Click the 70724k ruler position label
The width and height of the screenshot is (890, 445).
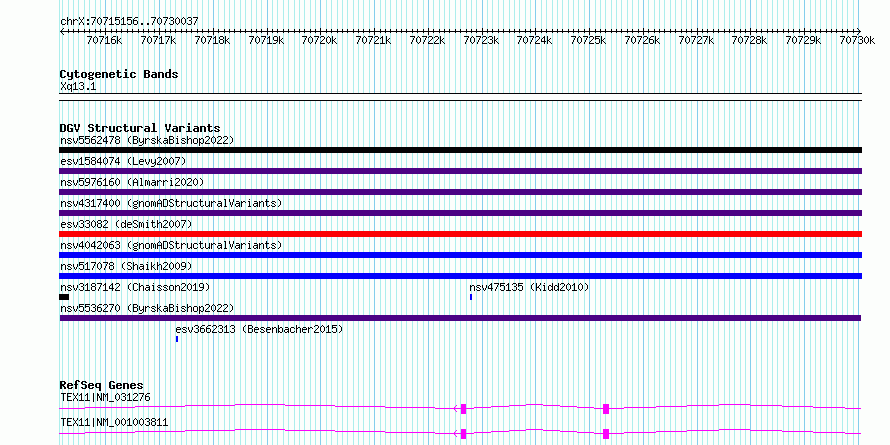(534, 40)
